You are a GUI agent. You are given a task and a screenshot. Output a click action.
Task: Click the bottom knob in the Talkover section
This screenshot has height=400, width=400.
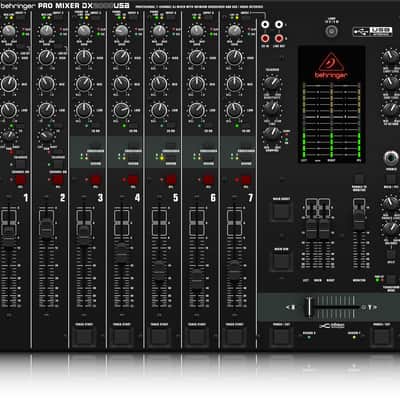[x=272, y=134]
